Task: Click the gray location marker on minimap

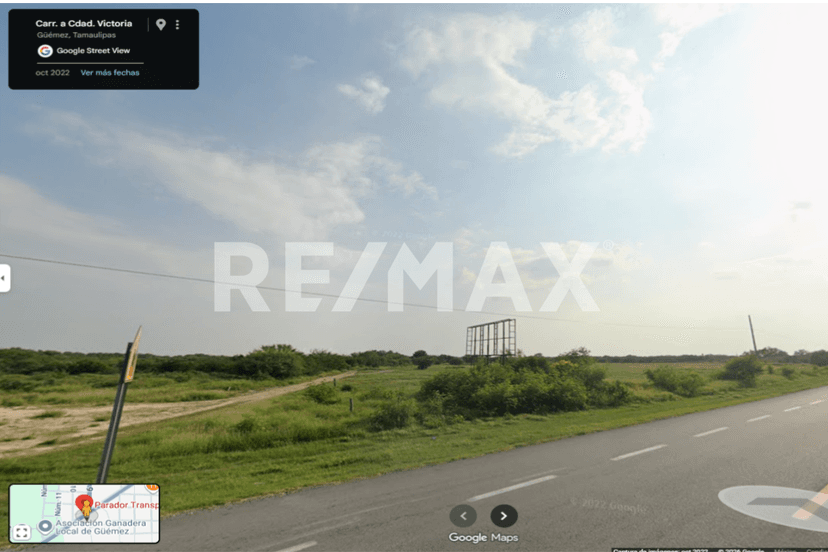Action: [45, 526]
